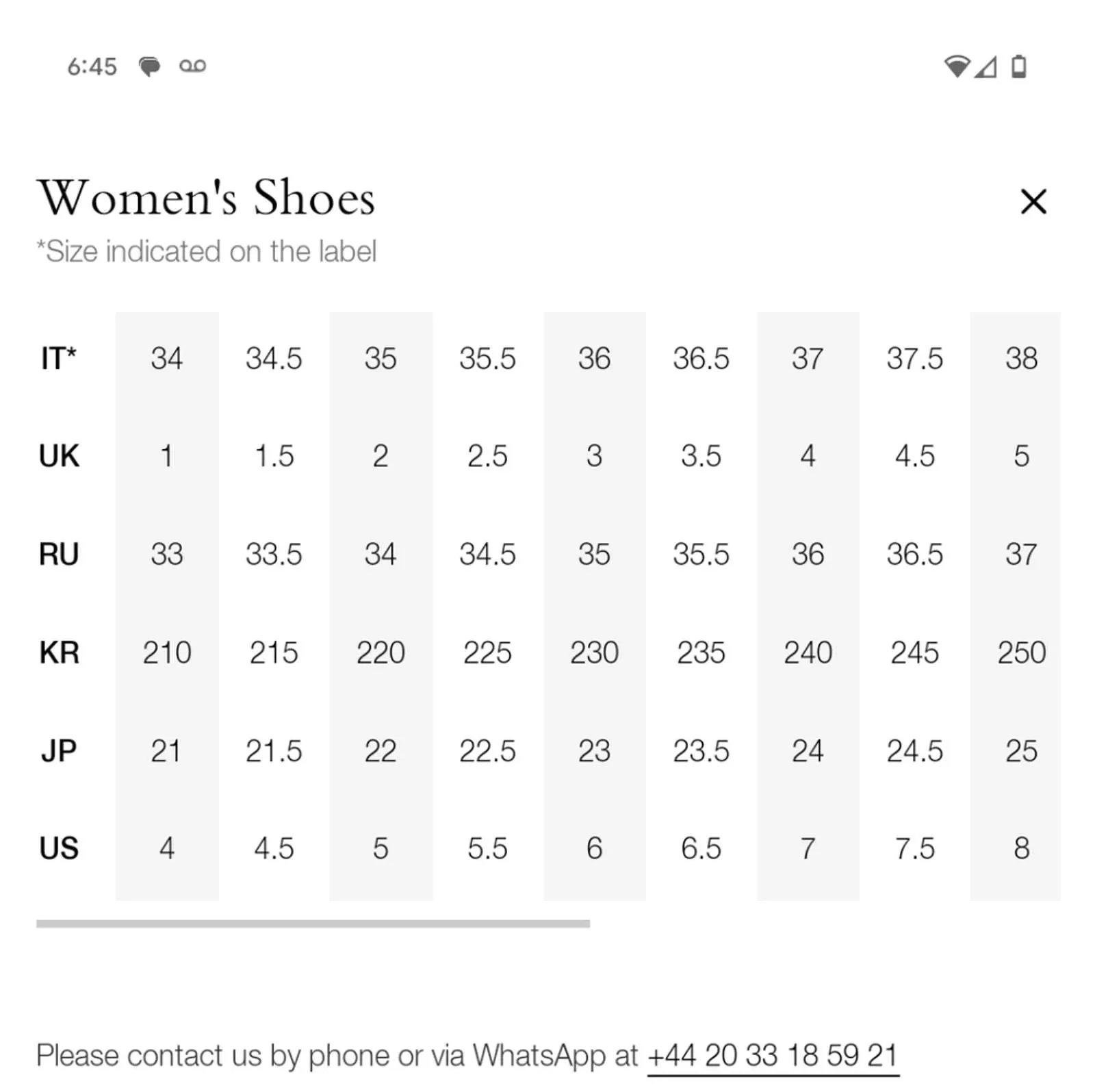The width and height of the screenshot is (1095, 1092).
Task: Select the IT* row header
Action: [x=58, y=358]
